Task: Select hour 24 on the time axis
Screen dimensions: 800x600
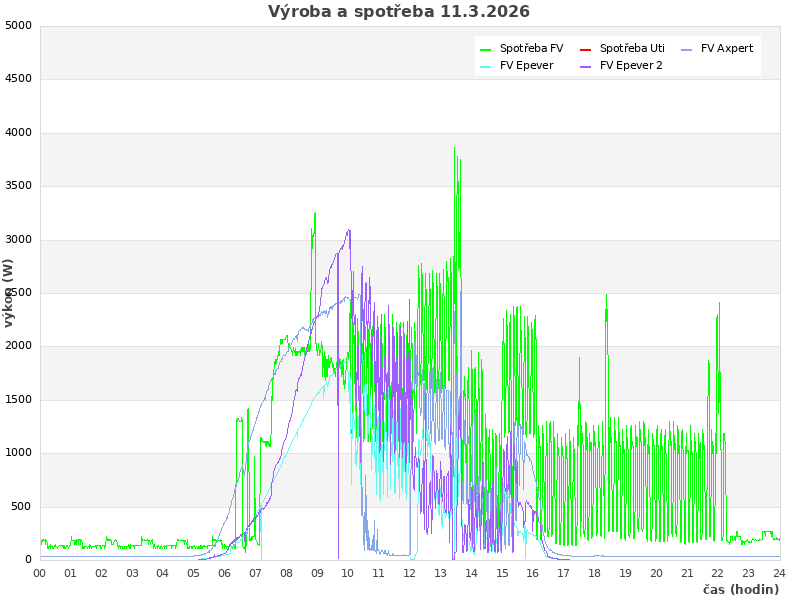Action: pos(779,573)
